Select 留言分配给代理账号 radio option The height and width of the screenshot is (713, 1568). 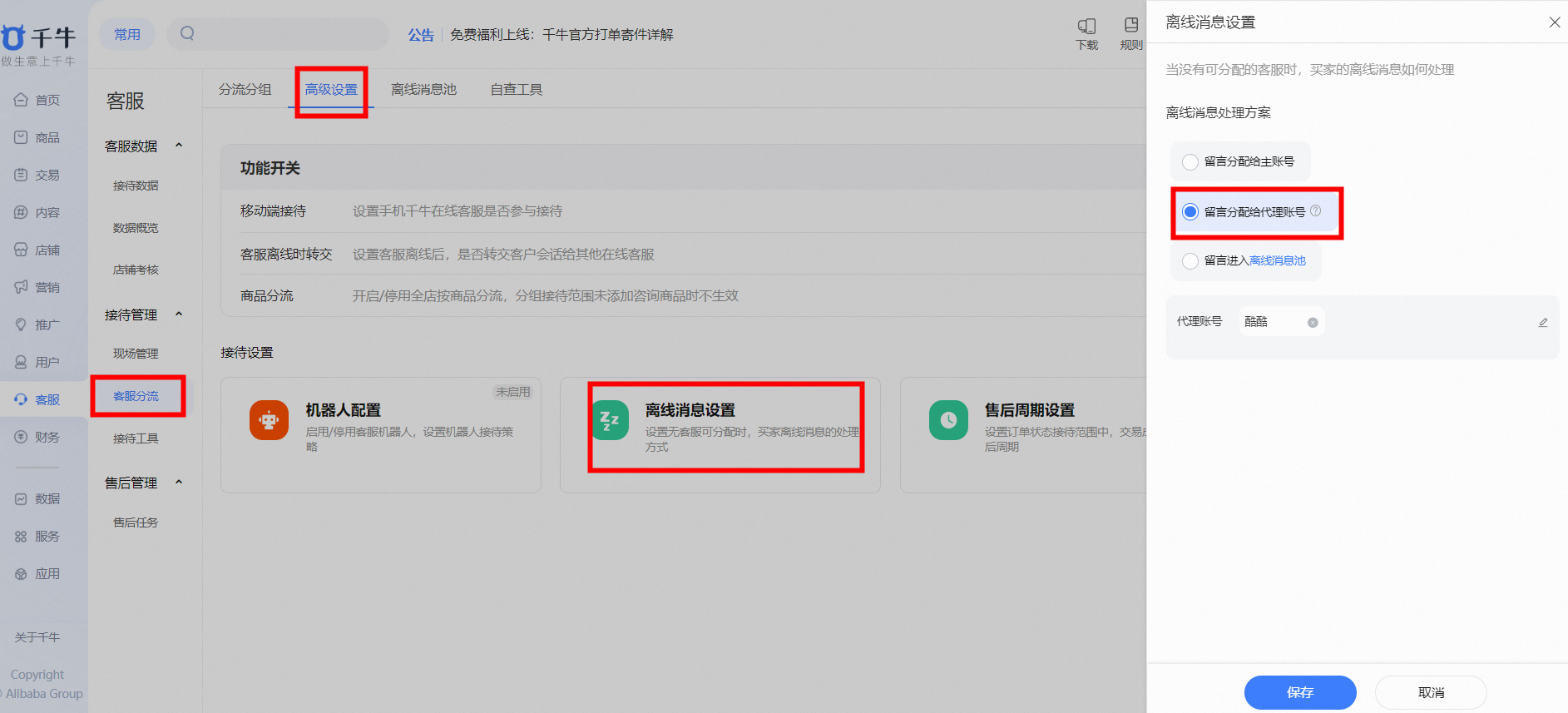click(x=1190, y=212)
